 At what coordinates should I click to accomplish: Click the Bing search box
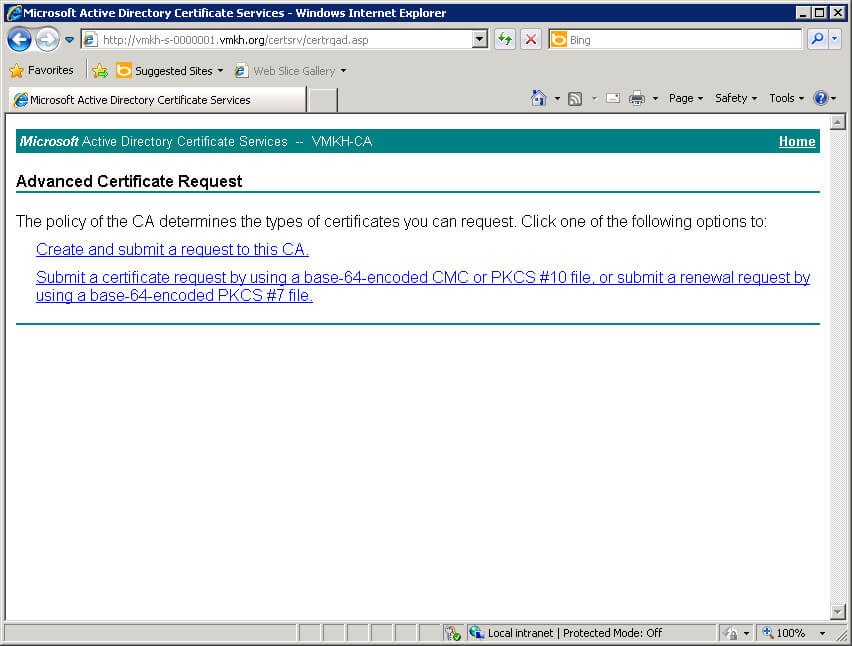(675, 40)
